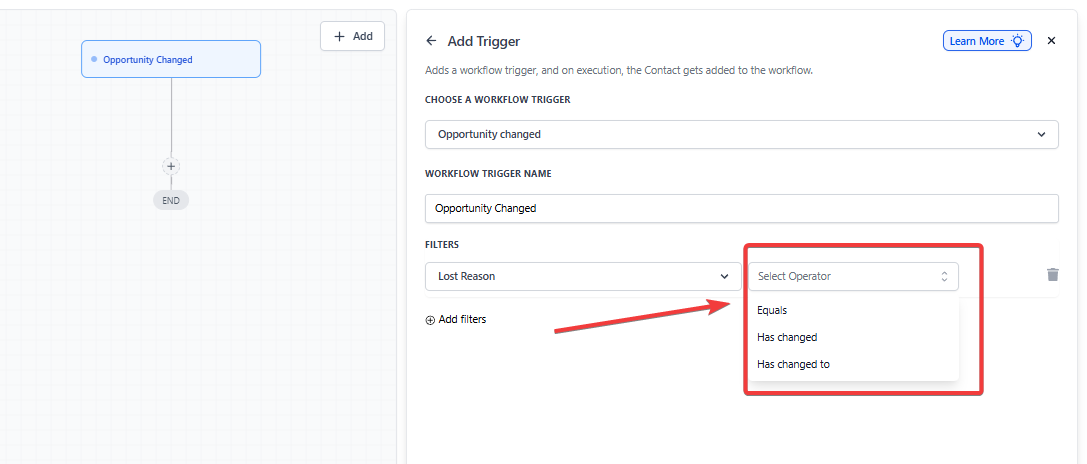Click the lightbulb icon in Learn More
Viewport: 1087px width, 464px height.
pos(1018,41)
